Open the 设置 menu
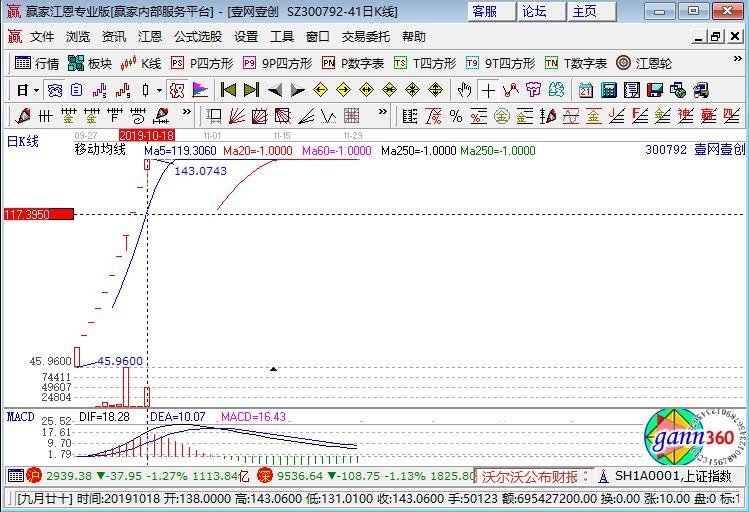749x512 pixels. (246, 36)
